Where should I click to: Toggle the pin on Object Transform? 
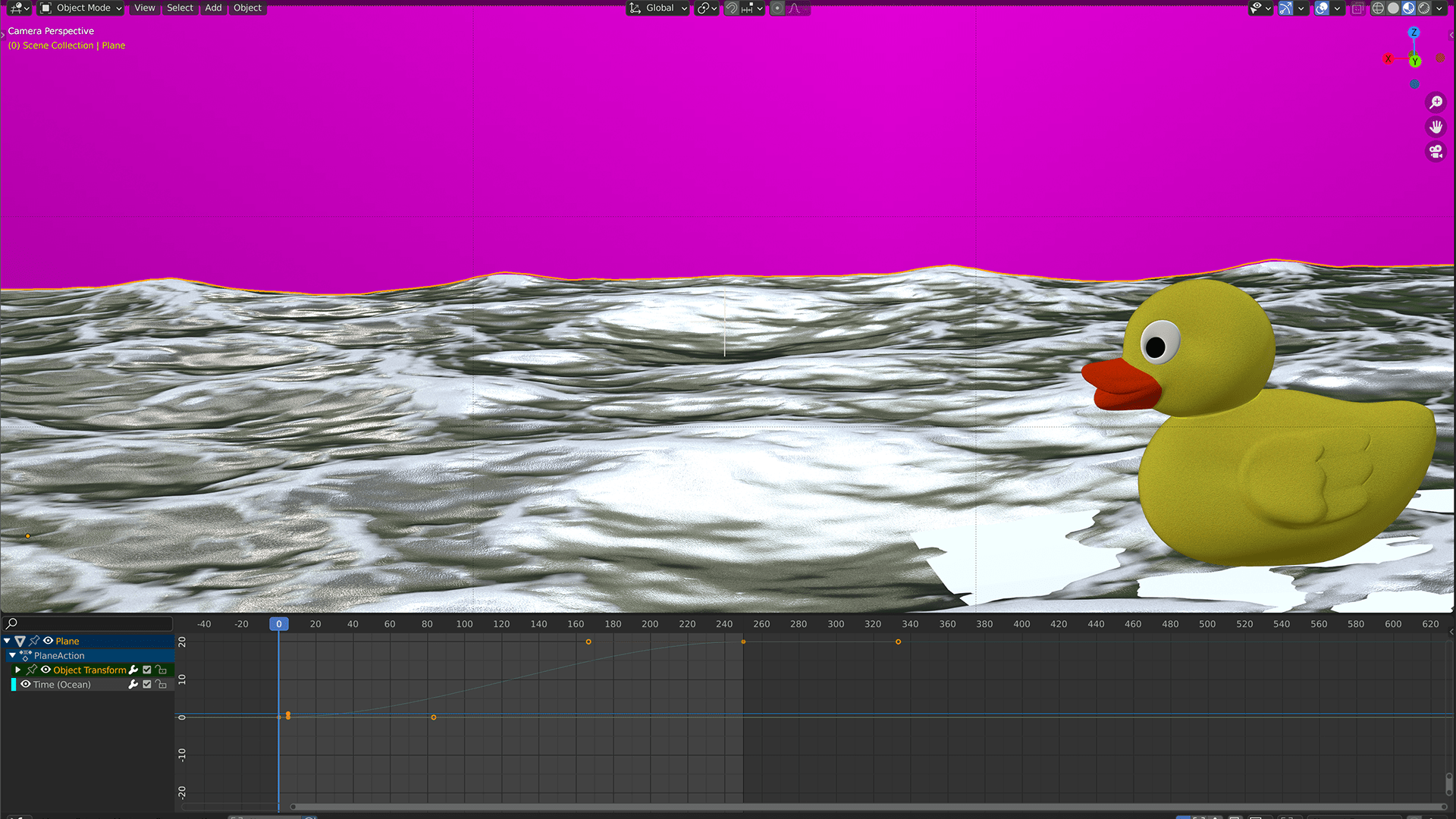click(x=32, y=670)
